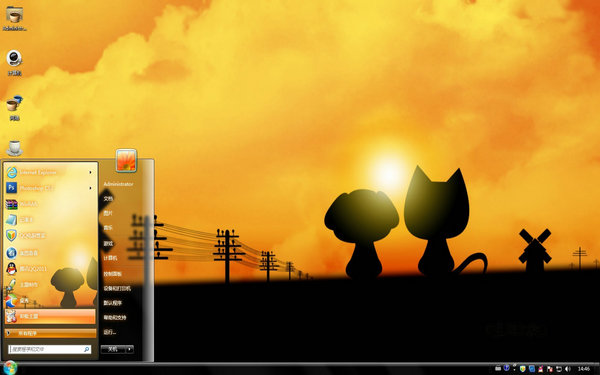
Task: Click the pink theme tray icon
Action: pos(541,368)
